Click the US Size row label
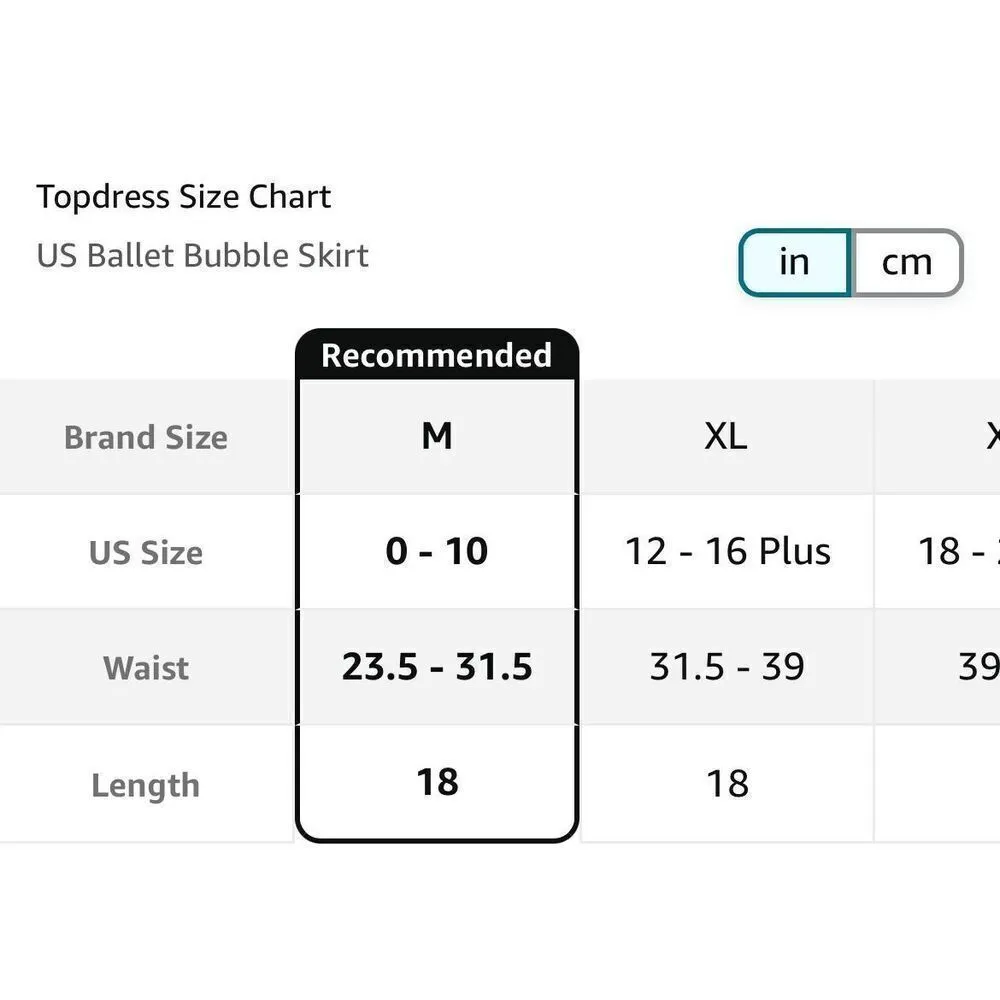This screenshot has height=1000, width=1000. coord(146,552)
